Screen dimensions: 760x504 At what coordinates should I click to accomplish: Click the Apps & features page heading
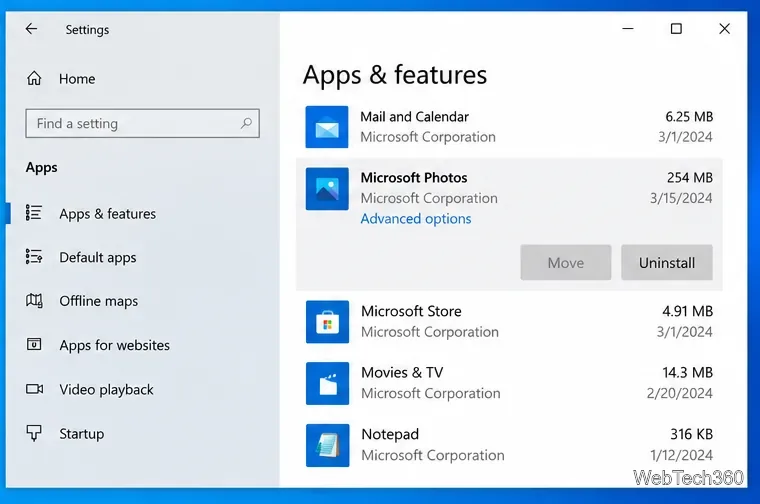395,75
